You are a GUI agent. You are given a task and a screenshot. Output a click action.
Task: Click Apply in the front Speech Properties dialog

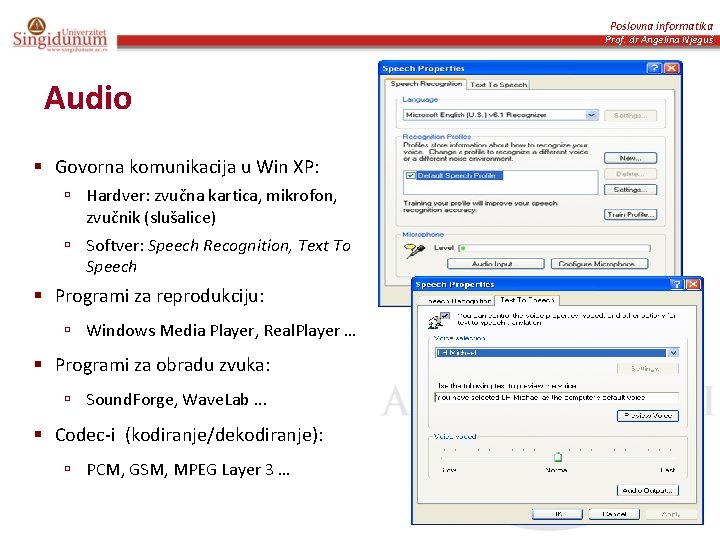[x=671, y=514]
